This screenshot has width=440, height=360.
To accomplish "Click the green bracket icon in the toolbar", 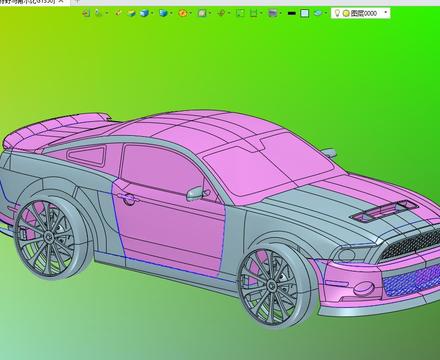I will tap(254, 13).
